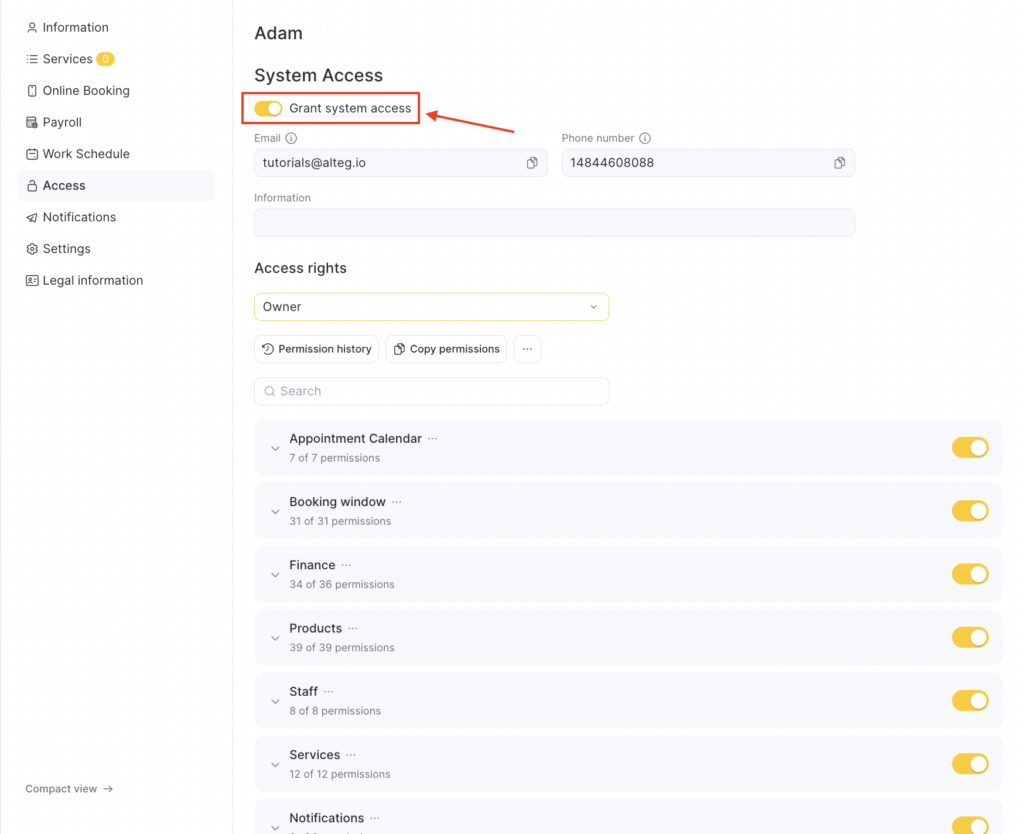Turn off Booking window permissions toggle
Viewport: 1024px width, 834px height.
click(969, 511)
